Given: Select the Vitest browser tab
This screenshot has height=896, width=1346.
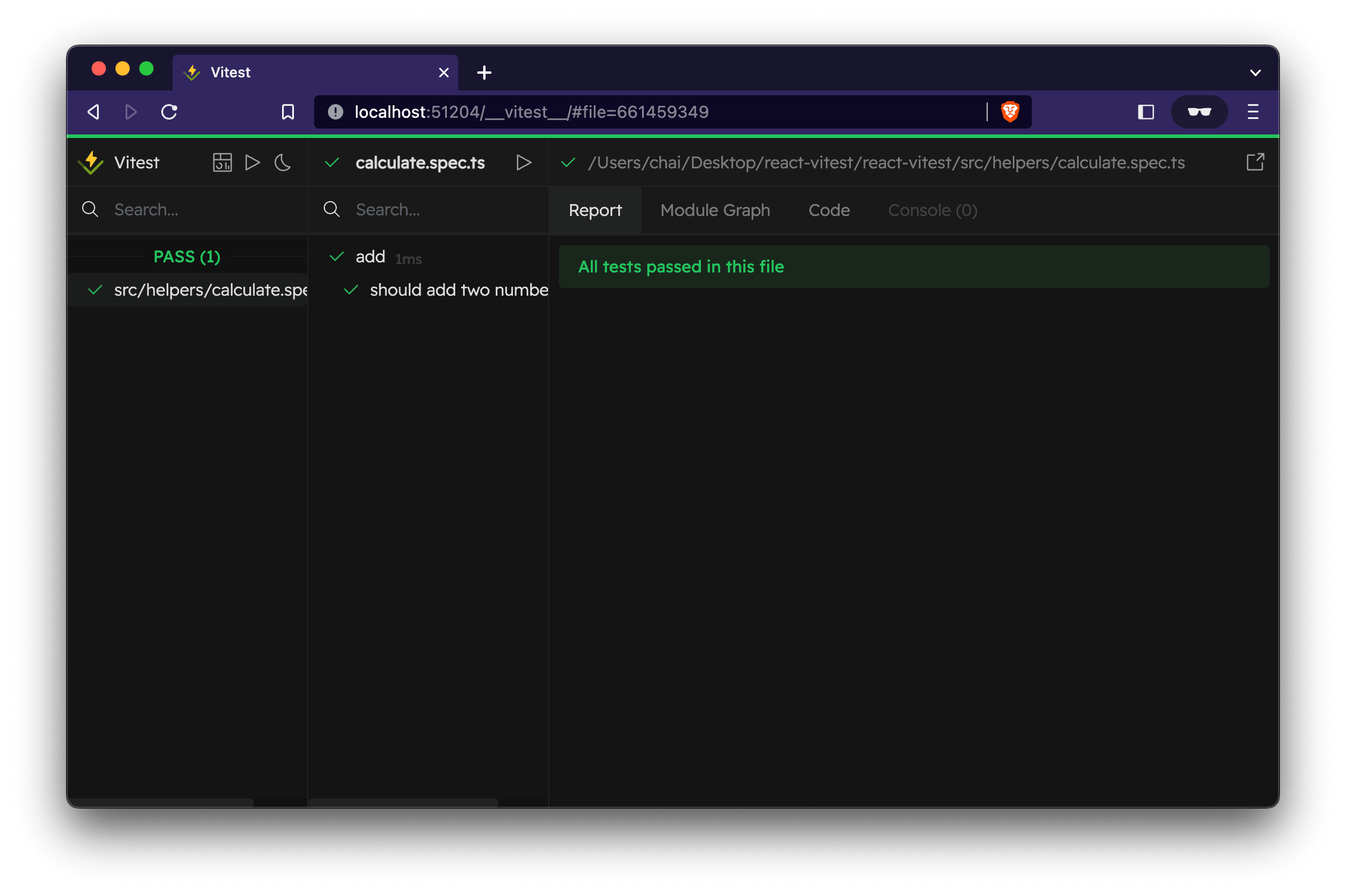Looking at the screenshot, I should coord(315,73).
